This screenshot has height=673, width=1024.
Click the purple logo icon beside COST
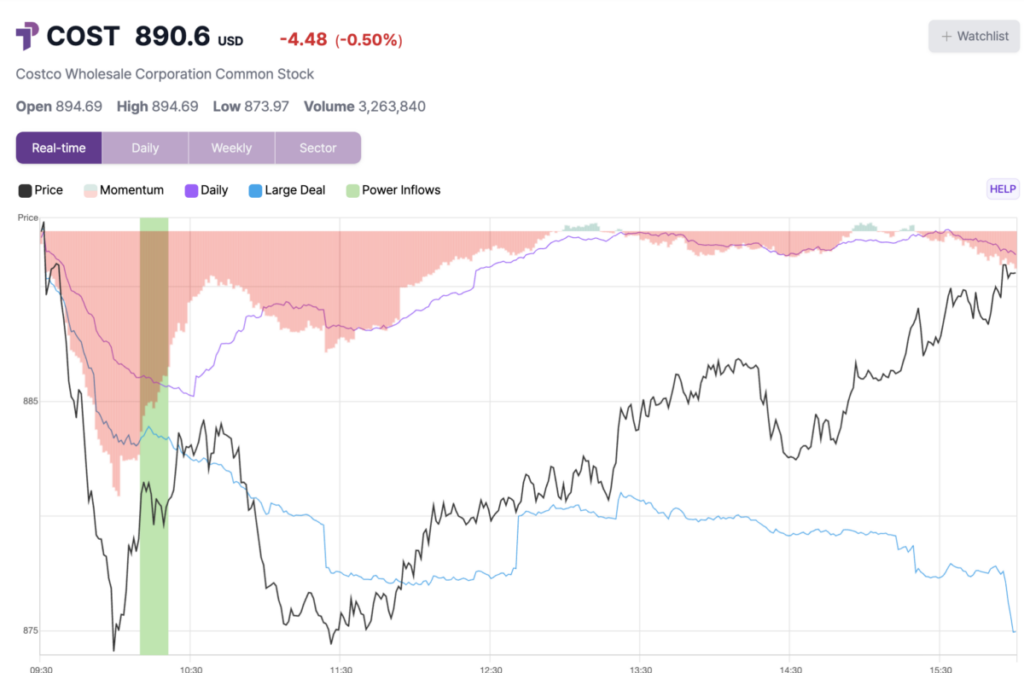[27, 37]
